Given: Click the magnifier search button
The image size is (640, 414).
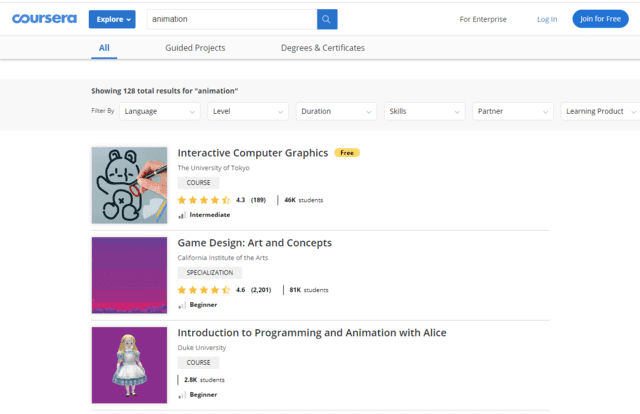Looking at the screenshot, I should pyautogui.click(x=327, y=19).
